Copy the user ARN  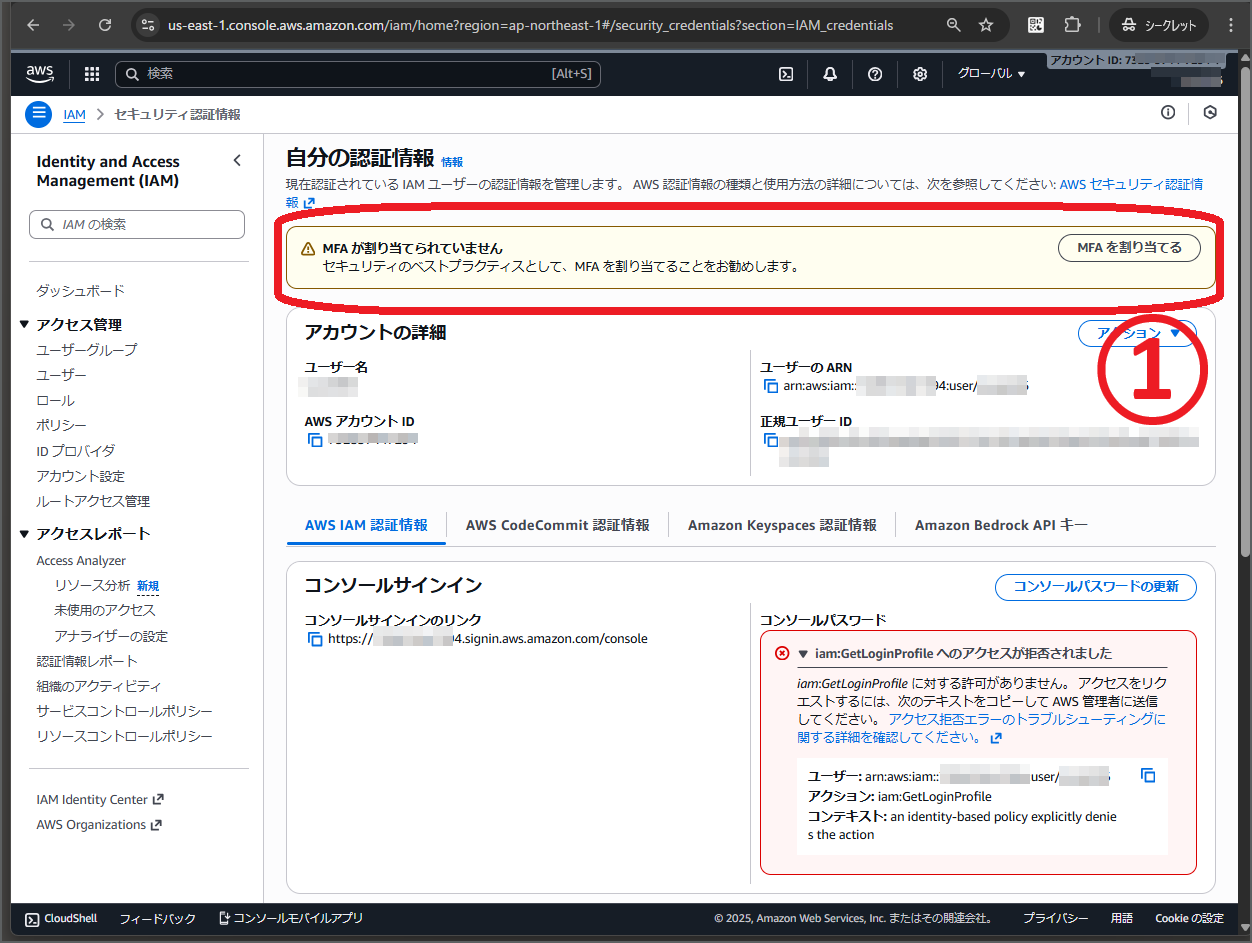click(771, 386)
